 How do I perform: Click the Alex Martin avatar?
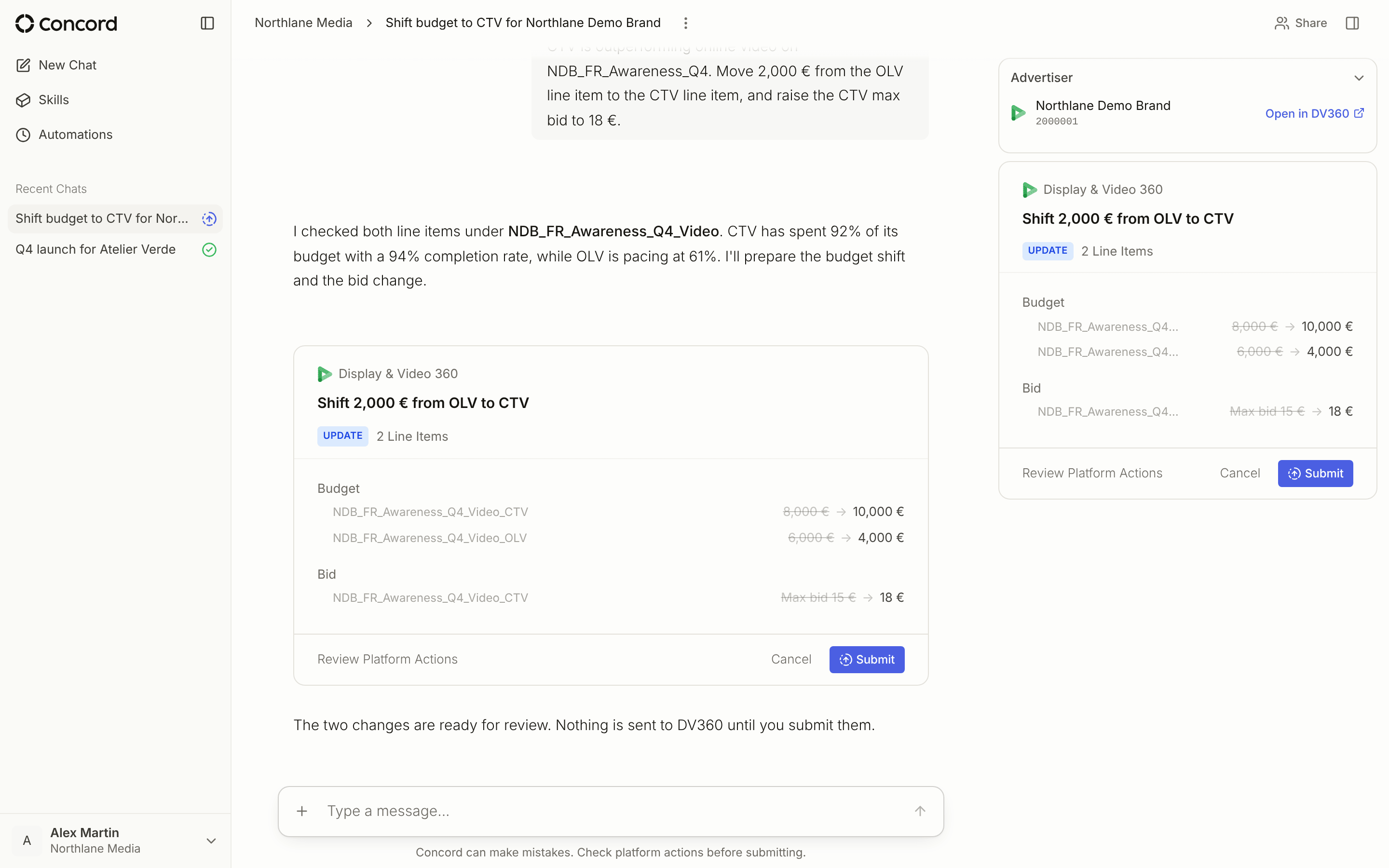coord(27,841)
